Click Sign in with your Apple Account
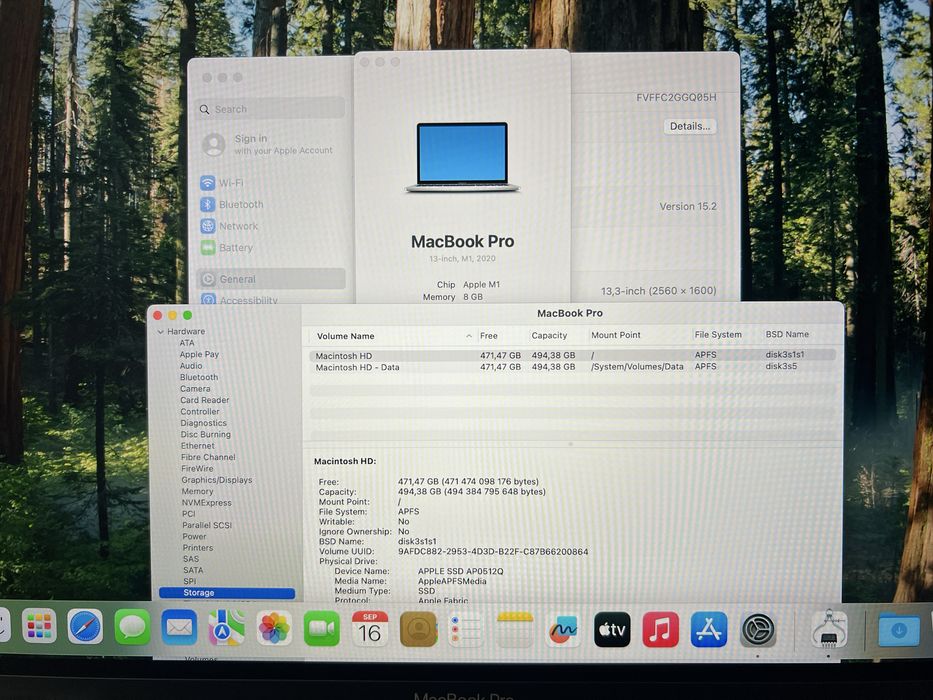933x700 pixels. [268, 144]
